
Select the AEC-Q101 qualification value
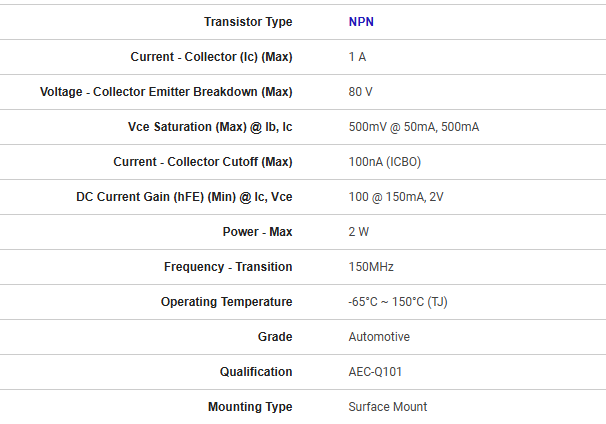click(376, 372)
